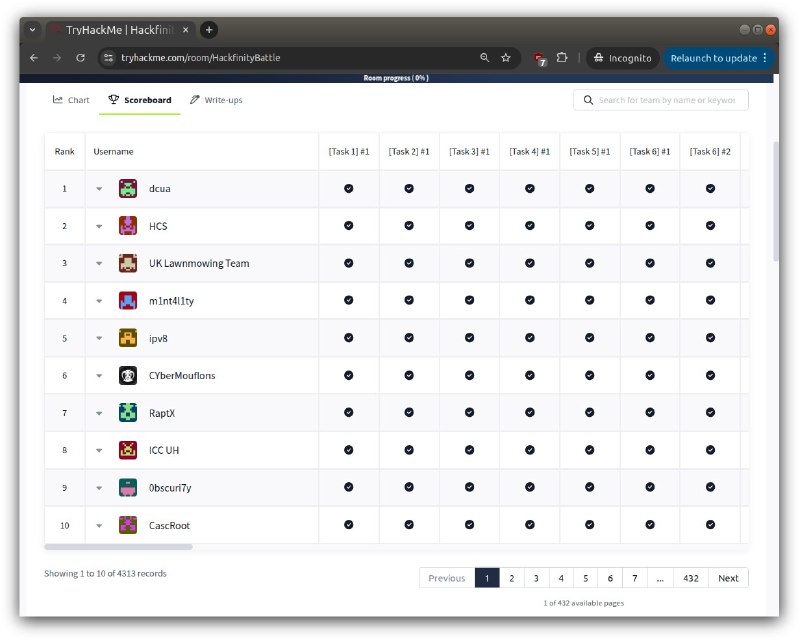800x640 pixels.
Task: Click the horizontal table scrollbar
Action: [x=118, y=547]
